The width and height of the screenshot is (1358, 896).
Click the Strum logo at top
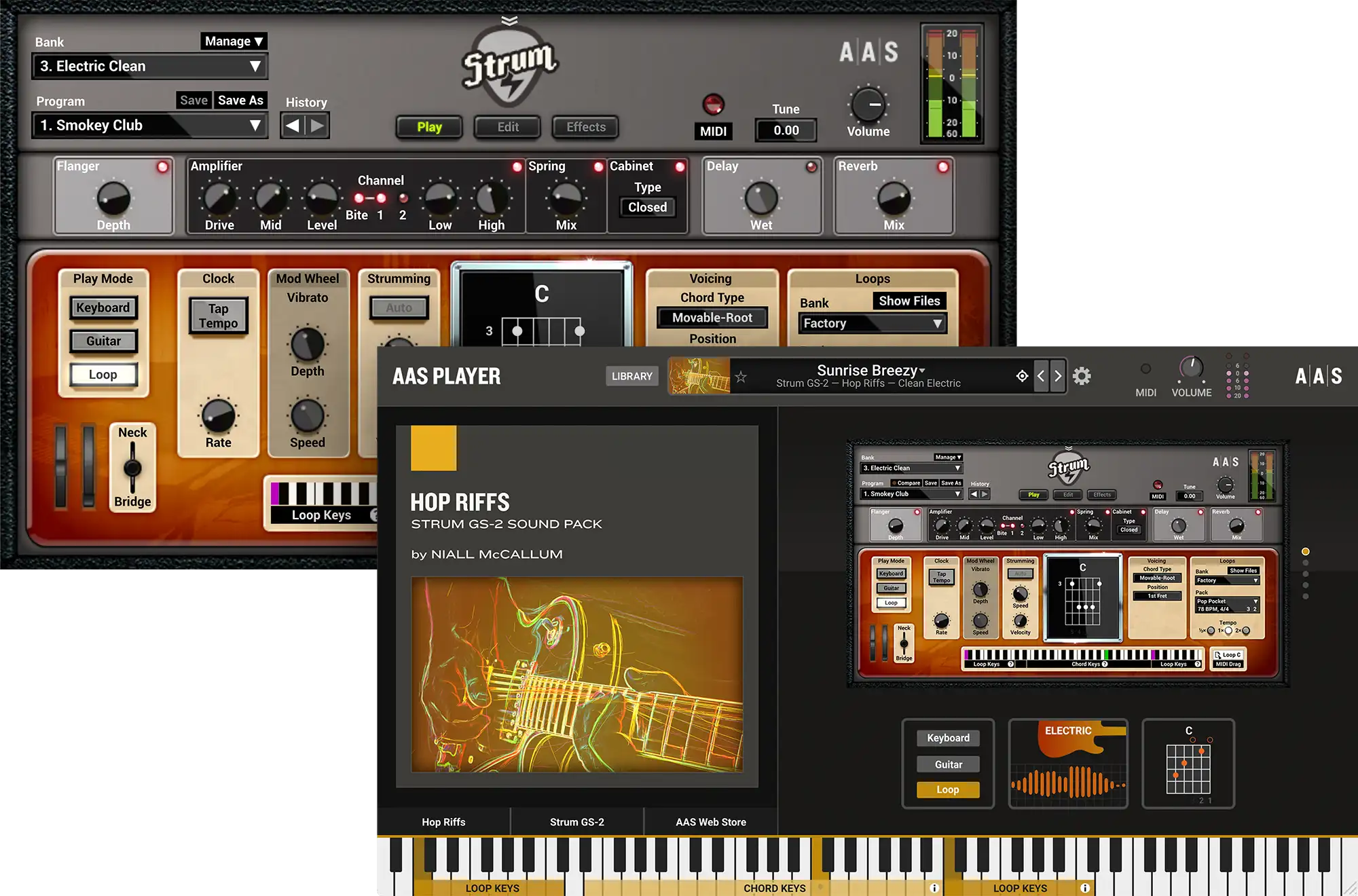pyautogui.click(x=509, y=67)
